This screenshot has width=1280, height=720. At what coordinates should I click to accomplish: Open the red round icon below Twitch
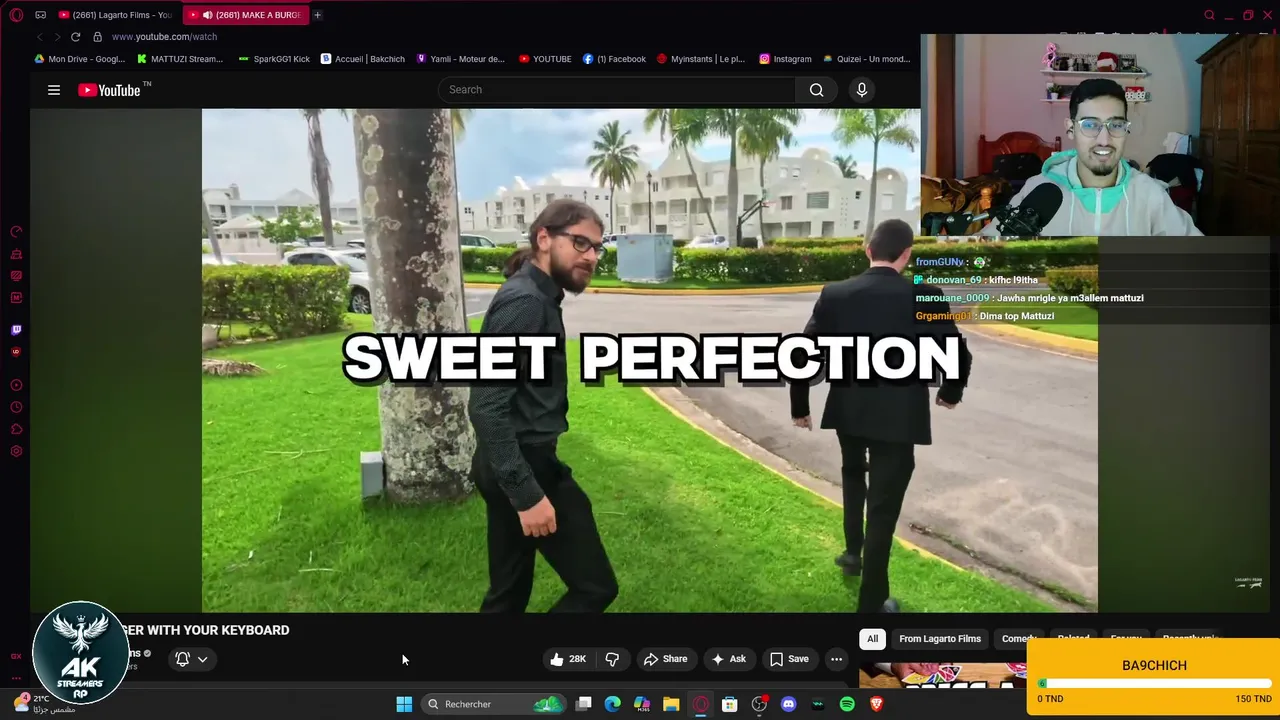pyautogui.click(x=16, y=352)
